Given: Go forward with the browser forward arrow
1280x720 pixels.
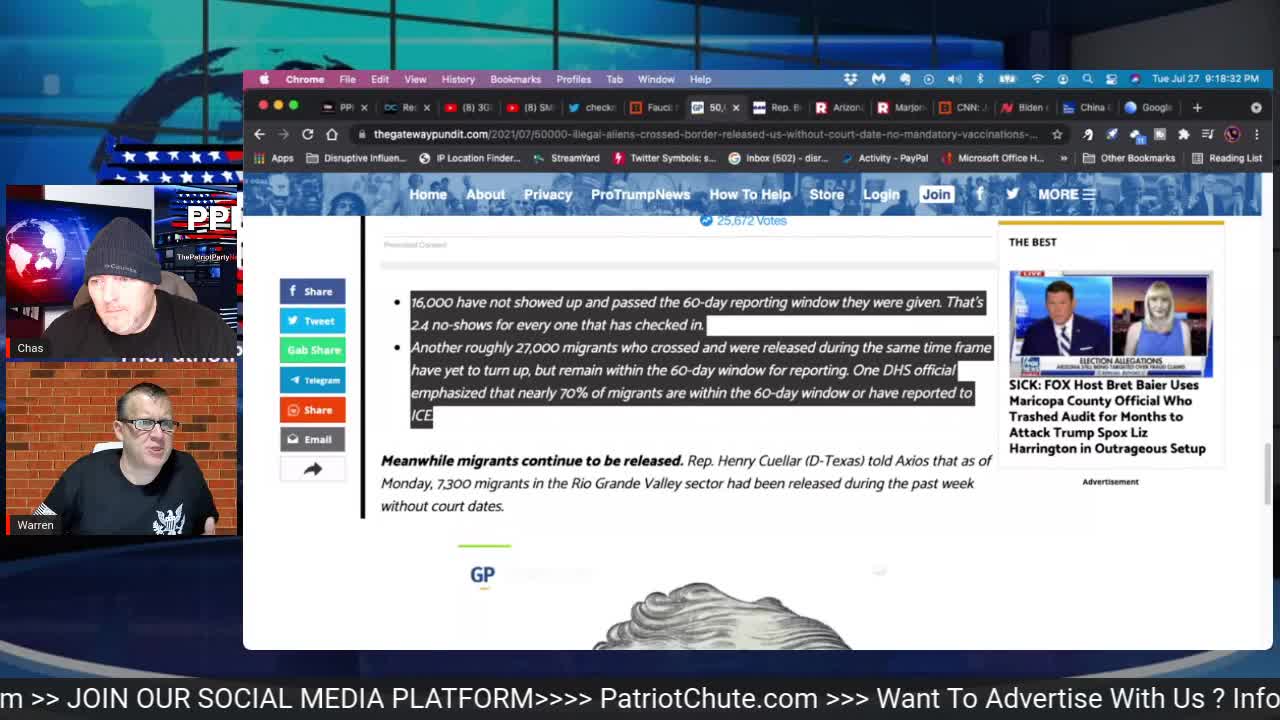Looking at the screenshot, I should tap(283, 134).
